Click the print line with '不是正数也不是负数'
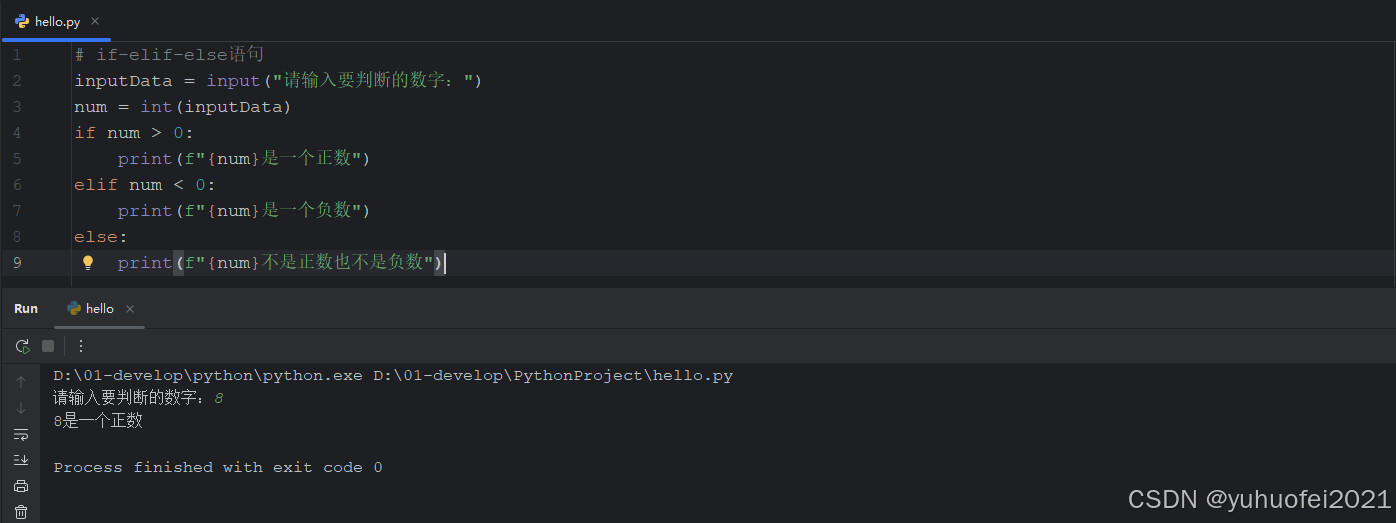Image resolution: width=1396 pixels, height=523 pixels. (x=281, y=262)
